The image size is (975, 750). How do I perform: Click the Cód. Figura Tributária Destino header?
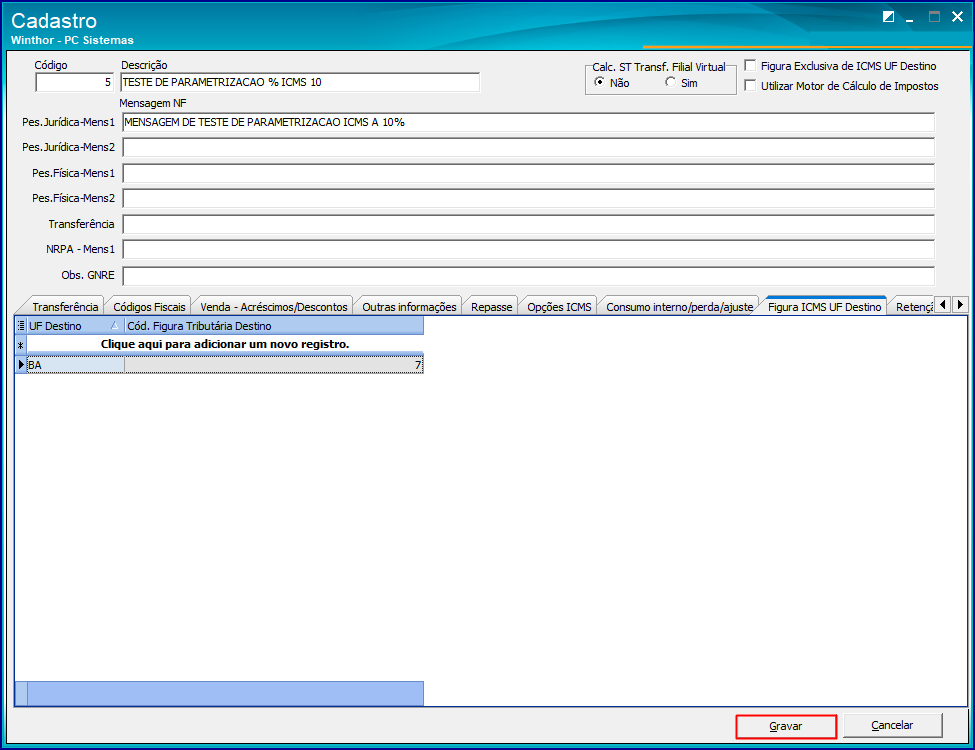274,325
